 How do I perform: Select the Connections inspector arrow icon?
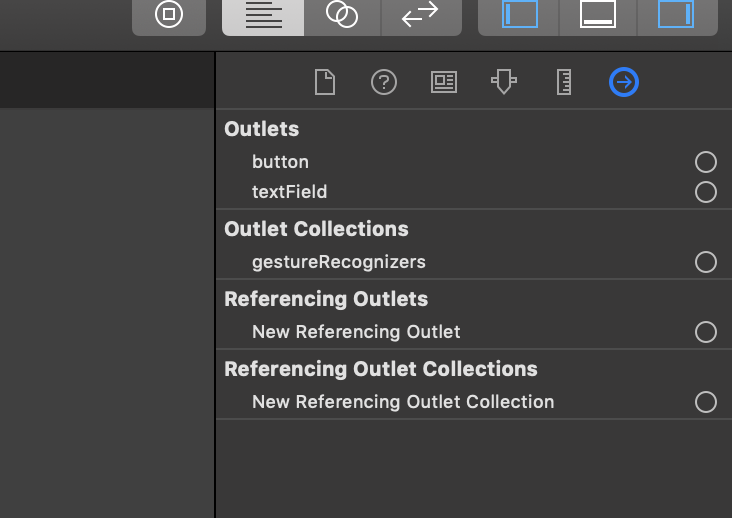[624, 82]
